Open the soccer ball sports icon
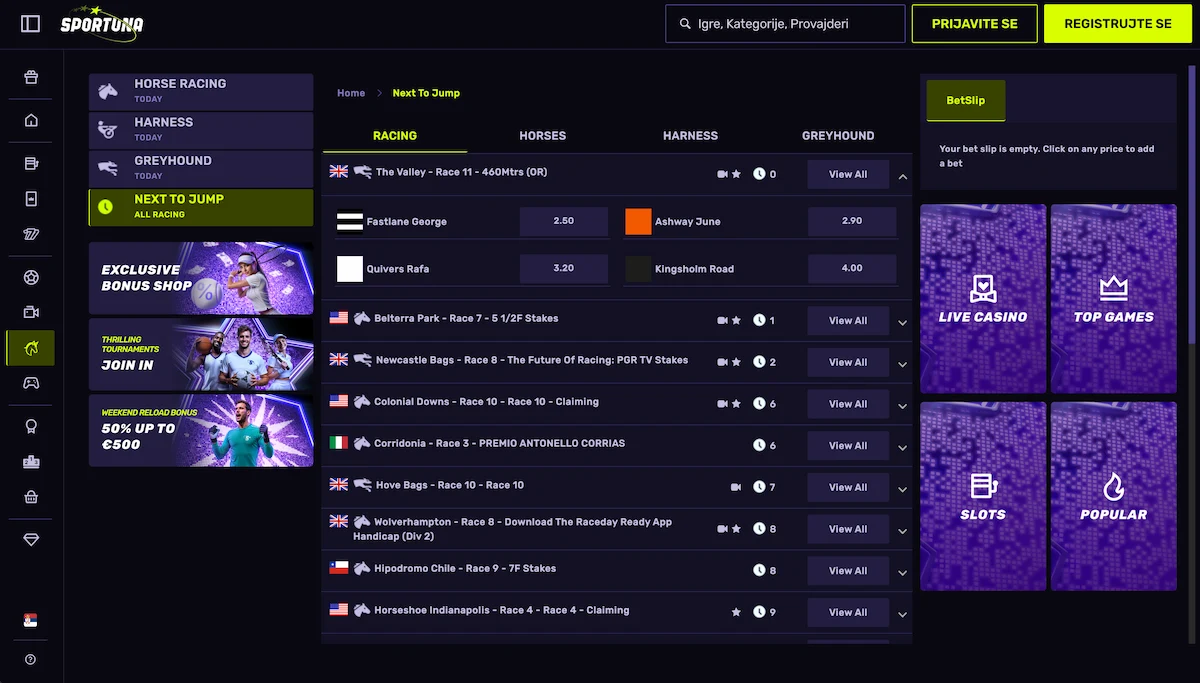Image resolution: width=1200 pixels, height=683 pixels. point(31,277)
